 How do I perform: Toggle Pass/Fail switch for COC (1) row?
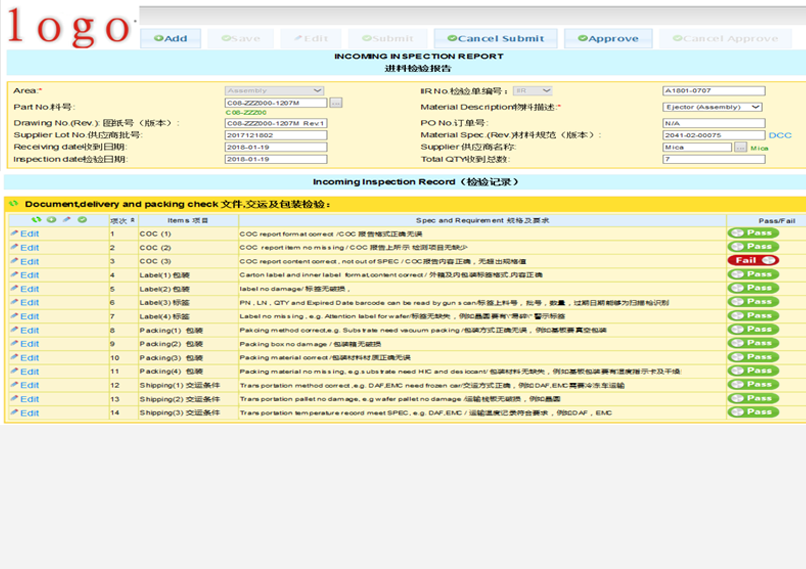(x=752, y=233)
